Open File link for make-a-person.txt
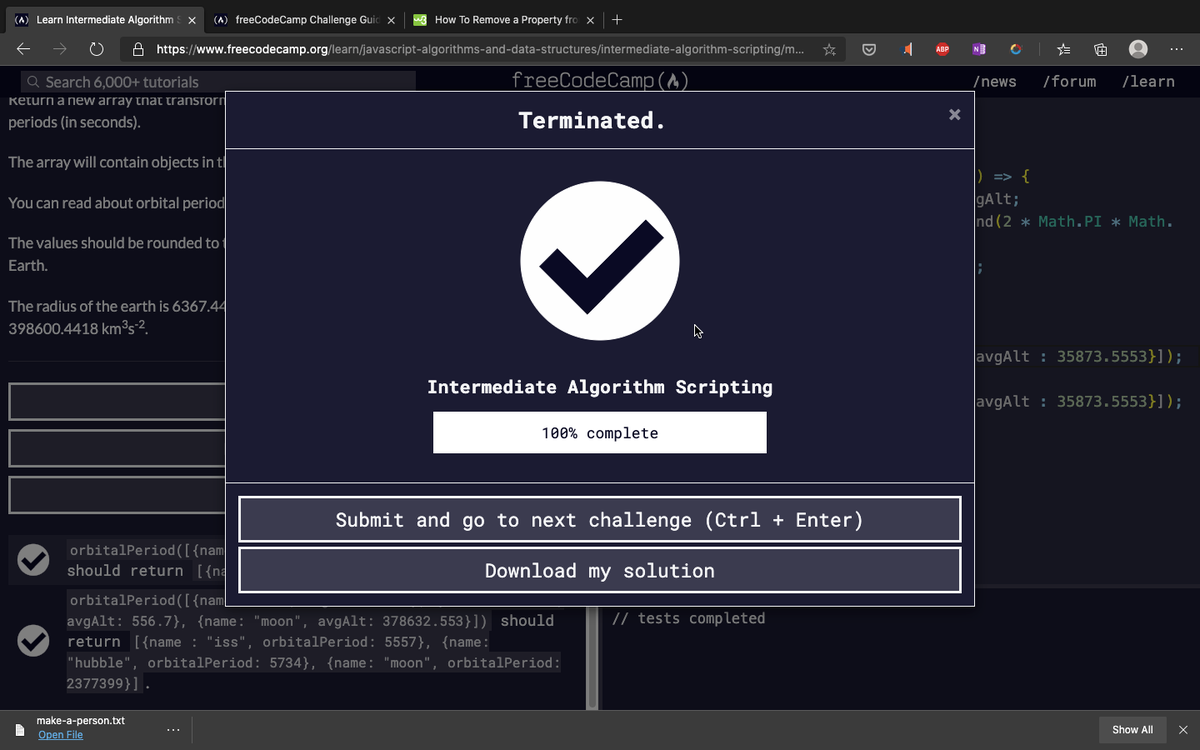The image size is (1200, 750). pos(60,735)
